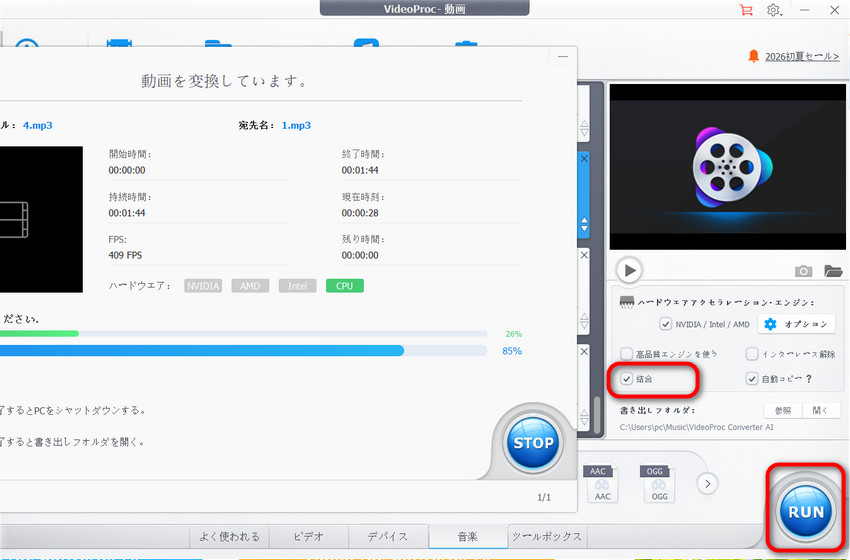Open the shopping cart purchase icon
850x560 pixels.
[746, 10]
